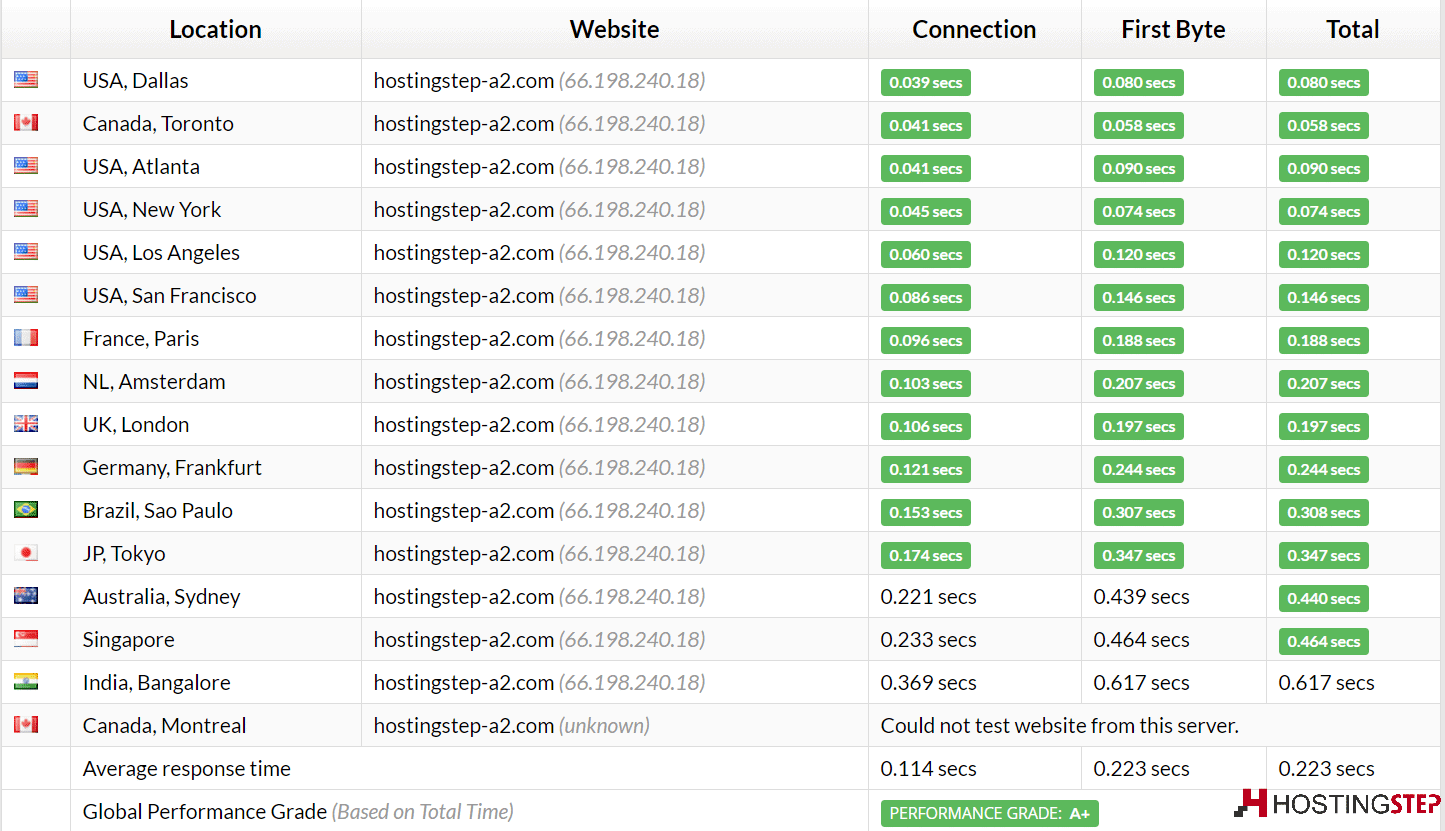
Task: Click the Japanese flag icon for Tokyo
Action: click(26, 553)
